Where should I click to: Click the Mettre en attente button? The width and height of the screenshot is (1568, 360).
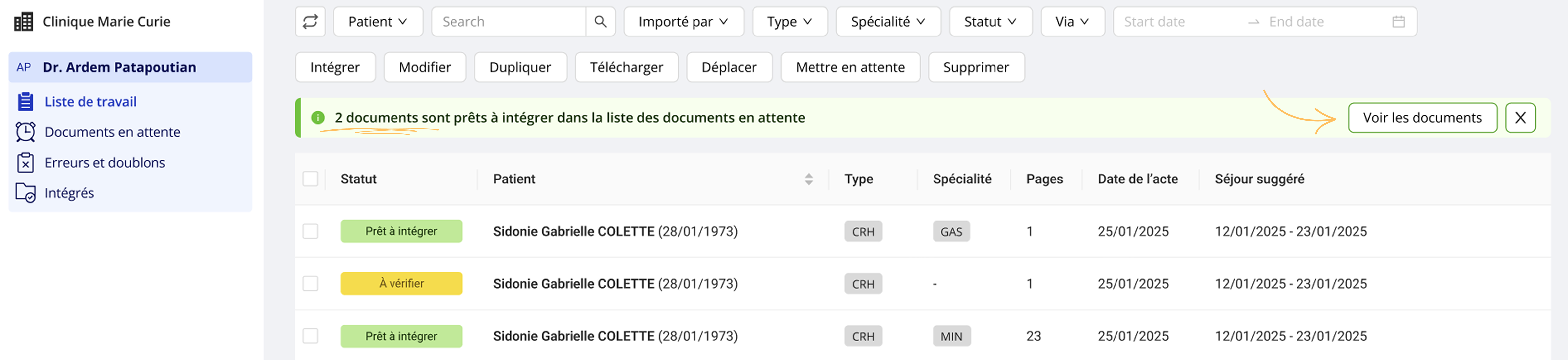point(850,67)
